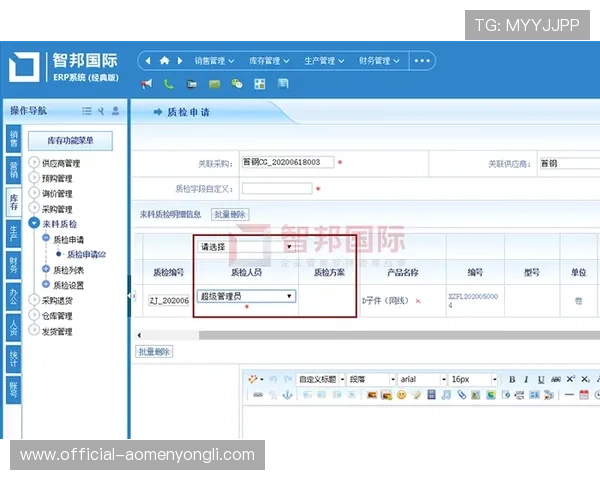Image resolution: width=600 pixels, height=480 pixels.
Task: Click the megaphone announcement icon
Action: tap(146, 84)
